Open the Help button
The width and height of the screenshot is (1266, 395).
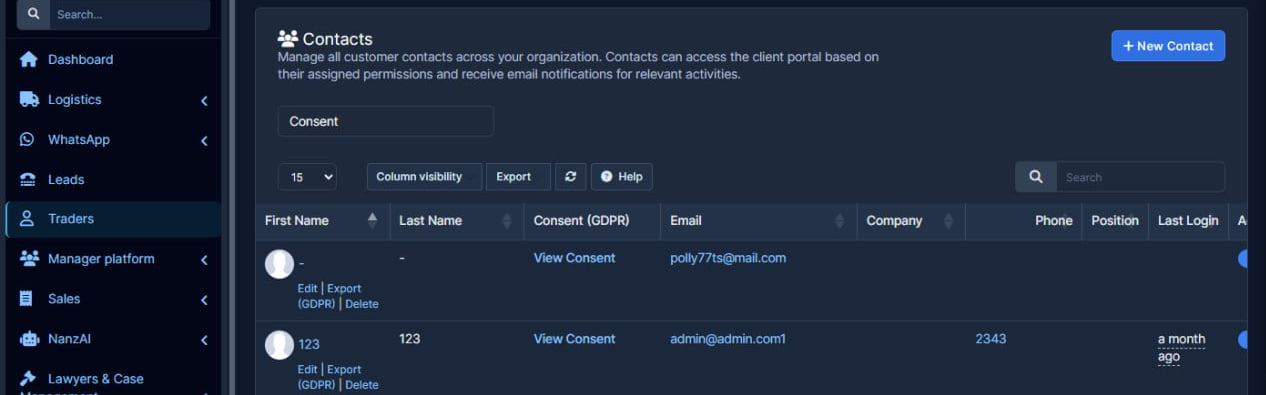click(x=622, y=176)
